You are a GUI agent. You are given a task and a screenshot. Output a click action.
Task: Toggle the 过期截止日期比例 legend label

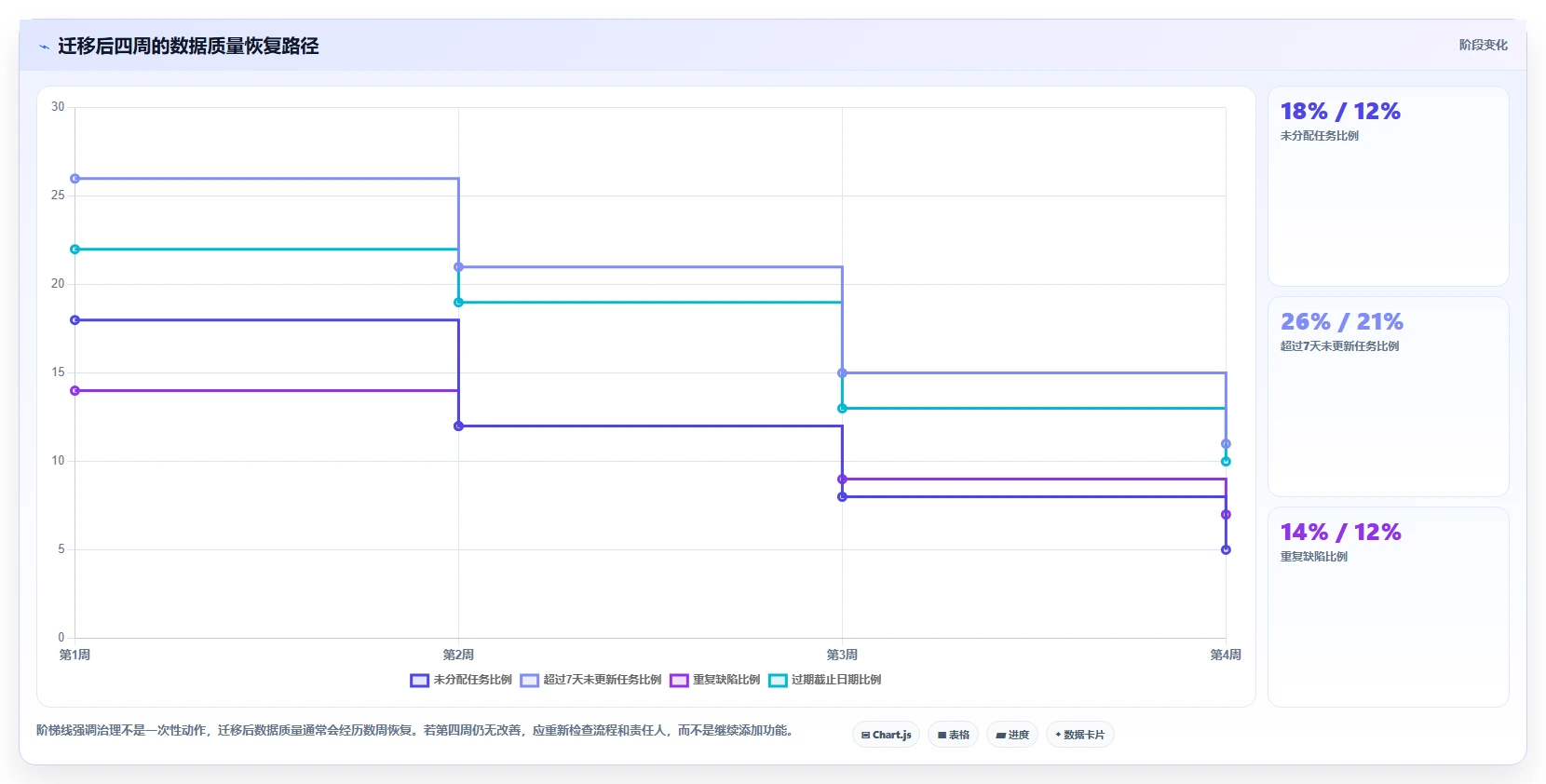(836, 680)
